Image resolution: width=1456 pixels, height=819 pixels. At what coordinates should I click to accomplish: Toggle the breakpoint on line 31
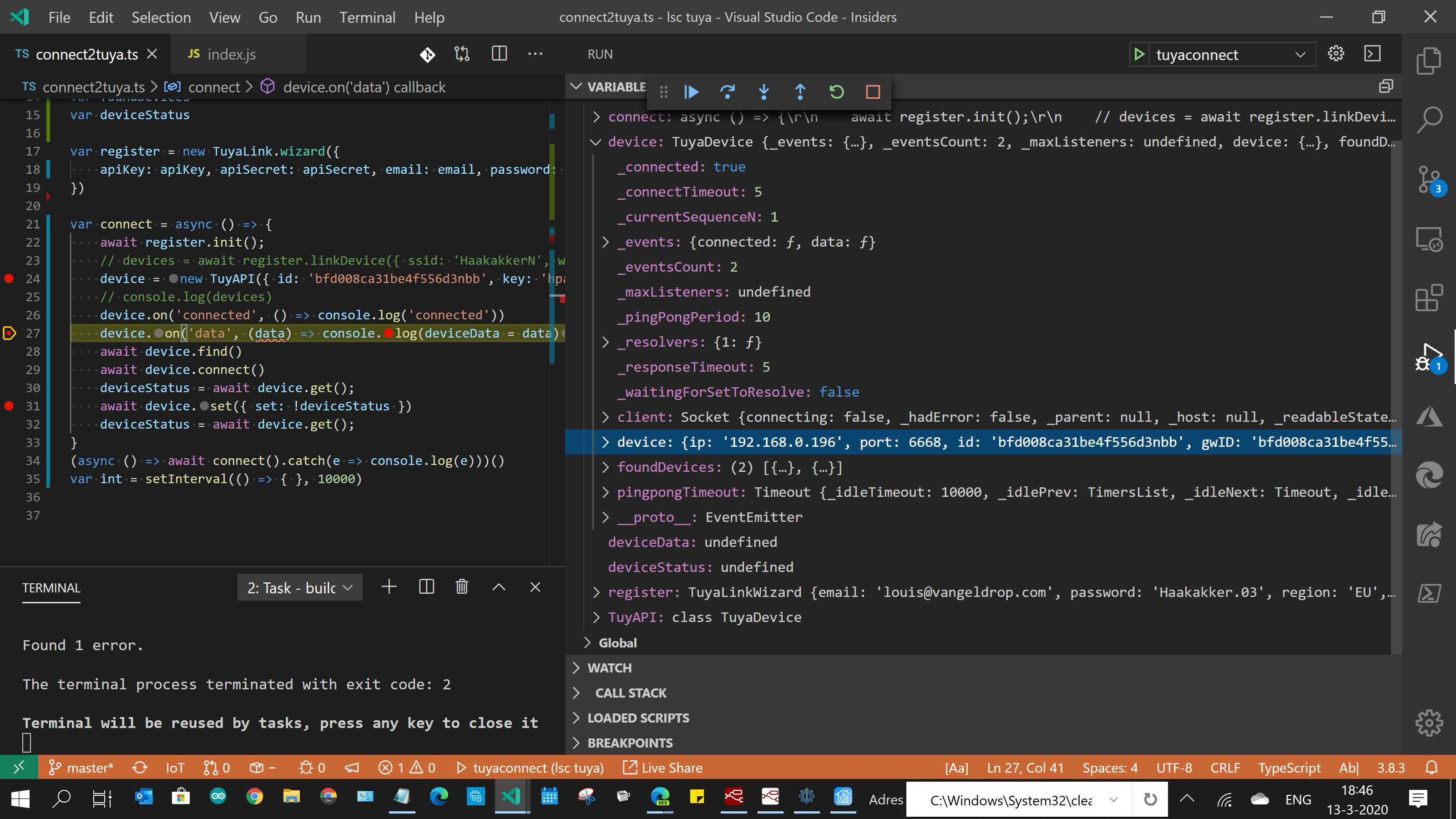(9, 405)
